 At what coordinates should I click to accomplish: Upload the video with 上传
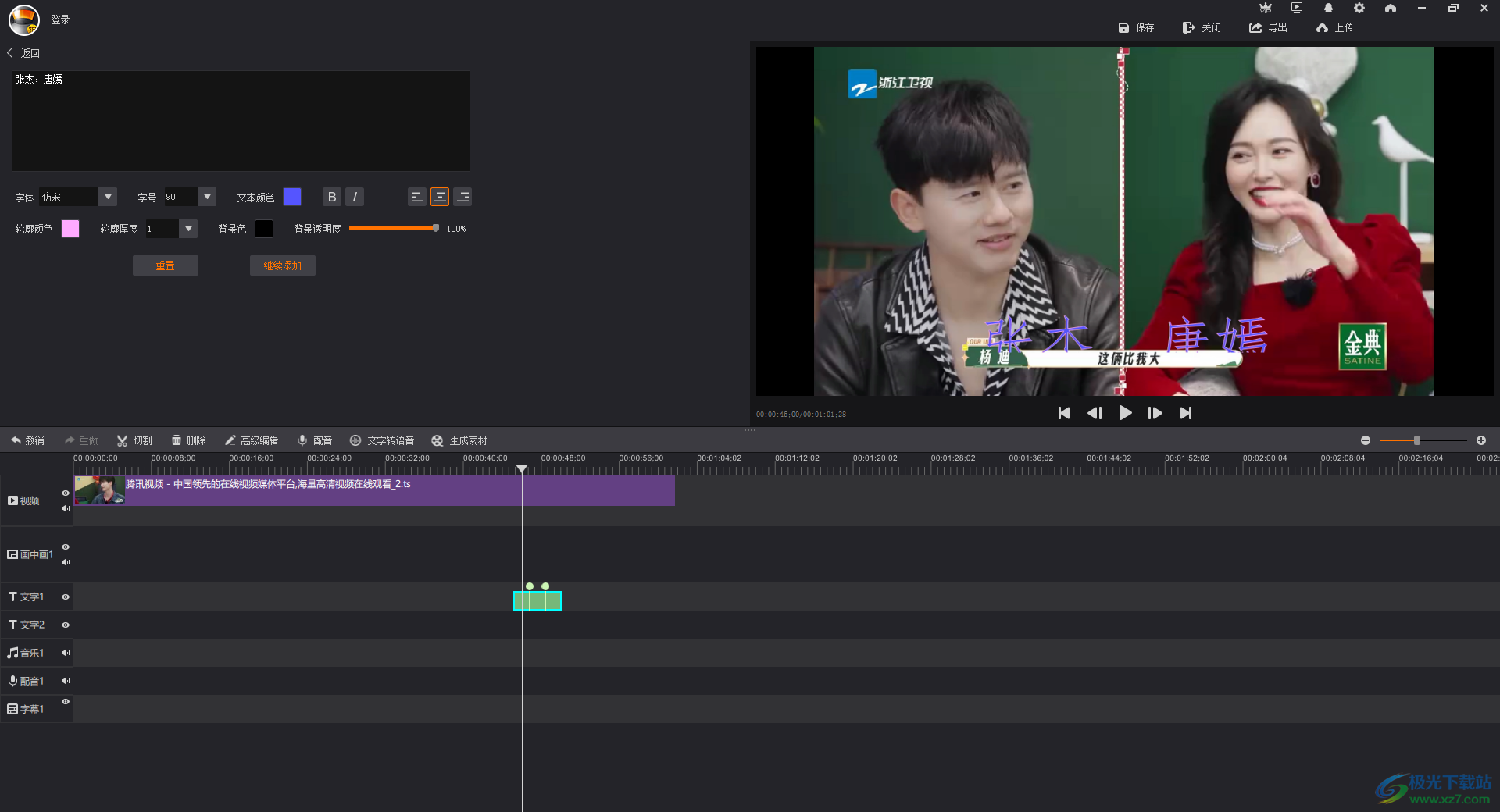point(1334,27)
